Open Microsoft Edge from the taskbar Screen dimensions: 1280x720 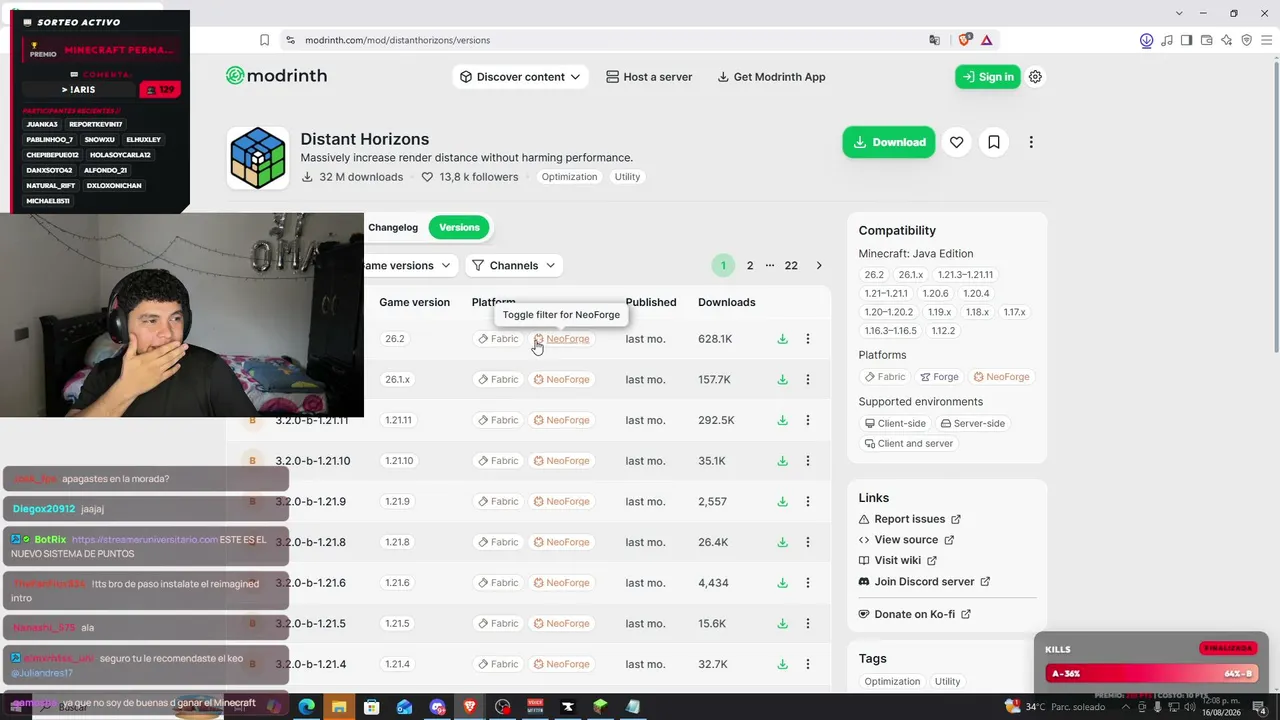pos(306,706)
